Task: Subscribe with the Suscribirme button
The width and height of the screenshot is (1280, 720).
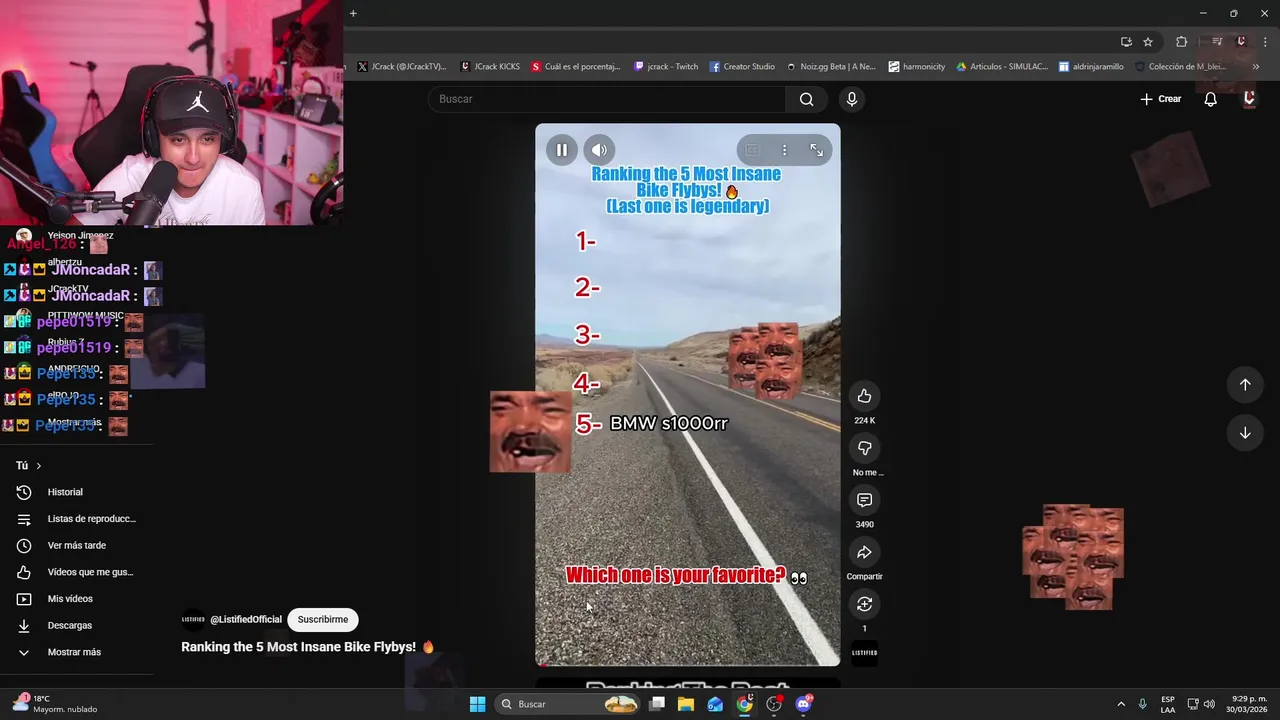Action: pos(323,619)
